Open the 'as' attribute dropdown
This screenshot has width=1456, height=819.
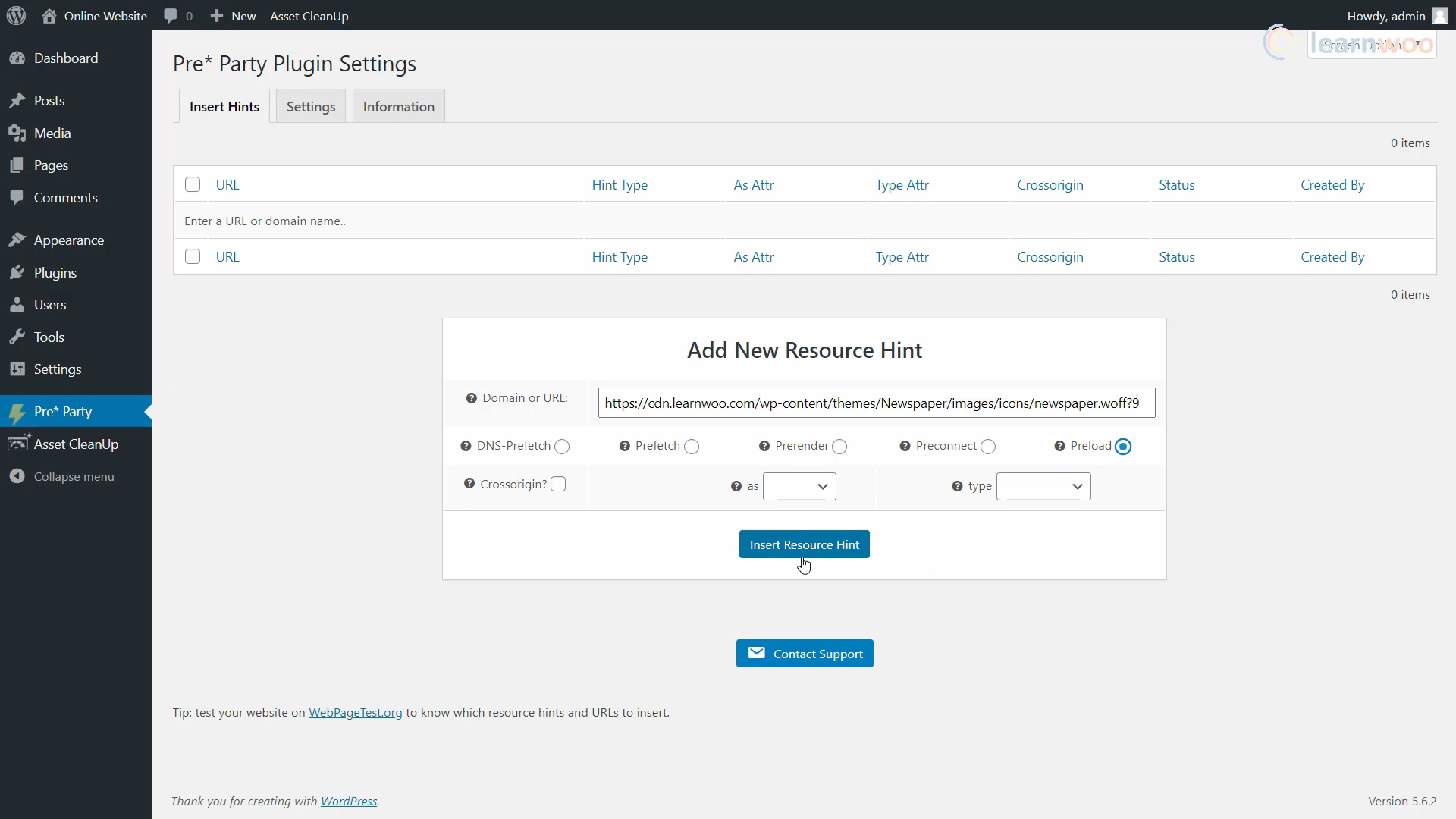pos(799,486)
